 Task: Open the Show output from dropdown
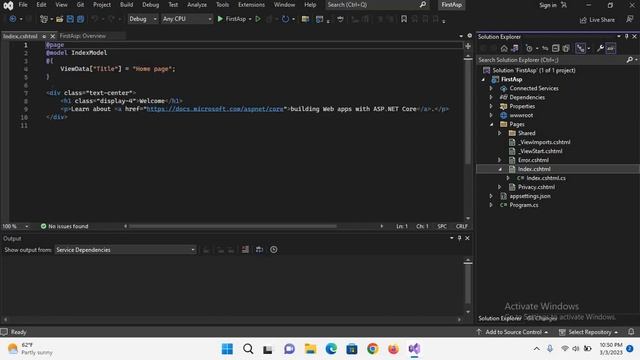[x=125, y=250]
